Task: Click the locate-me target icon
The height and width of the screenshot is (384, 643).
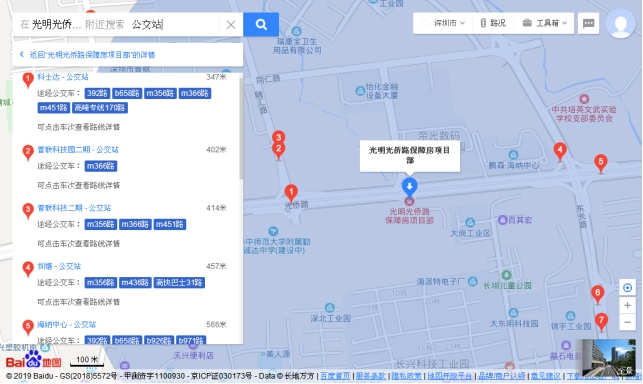Action: [627, 288]
